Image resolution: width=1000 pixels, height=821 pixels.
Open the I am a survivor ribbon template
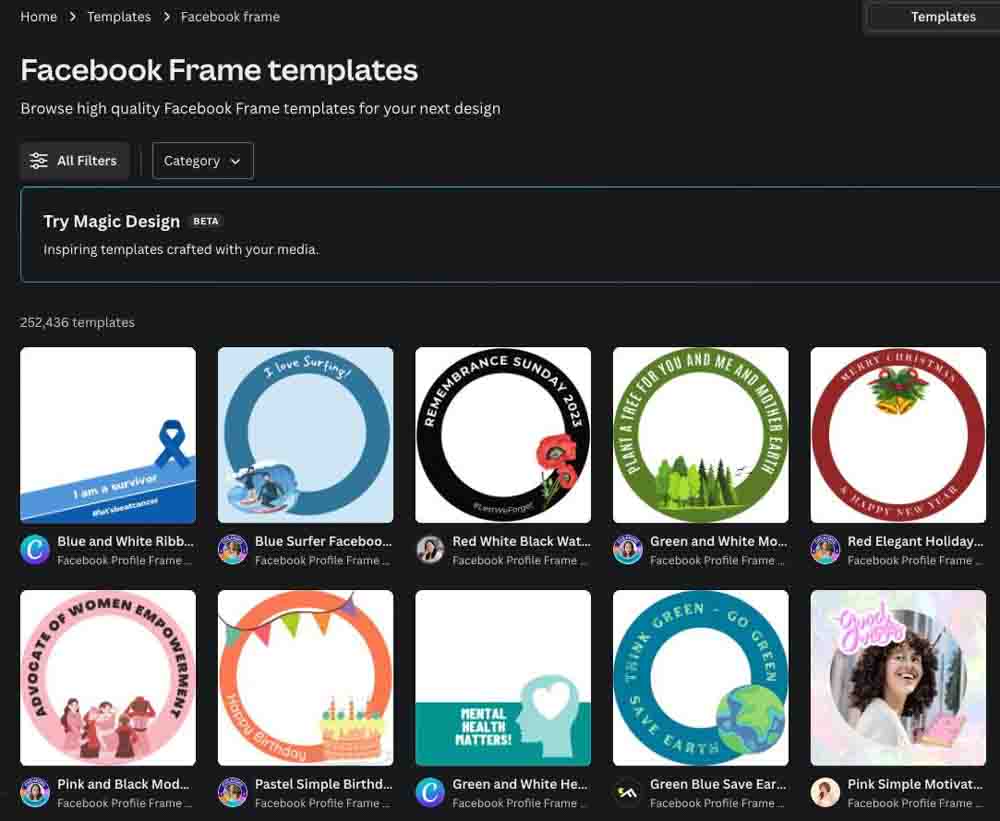point(108,435)
